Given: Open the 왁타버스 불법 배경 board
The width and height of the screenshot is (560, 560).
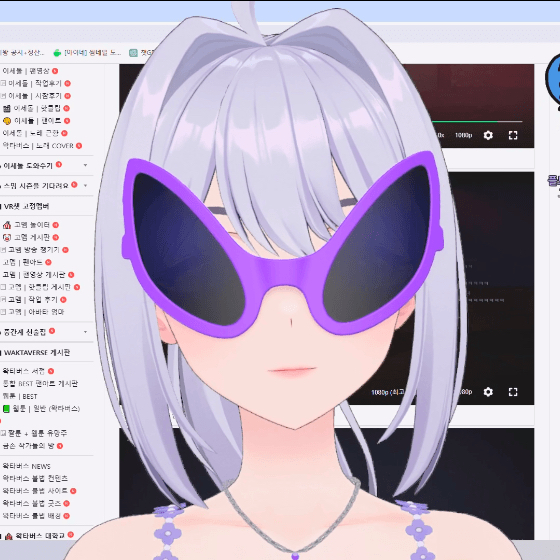Looking at the screenshot, I should 32,516.
